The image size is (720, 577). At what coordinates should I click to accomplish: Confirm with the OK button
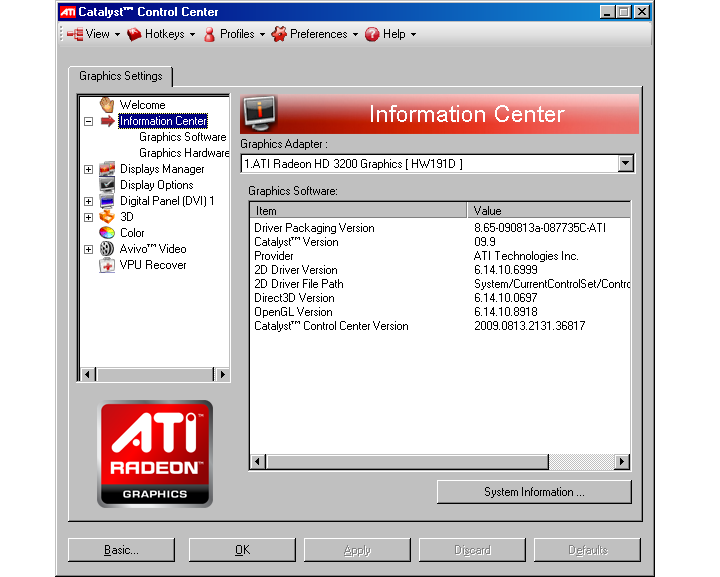[242, 550]
